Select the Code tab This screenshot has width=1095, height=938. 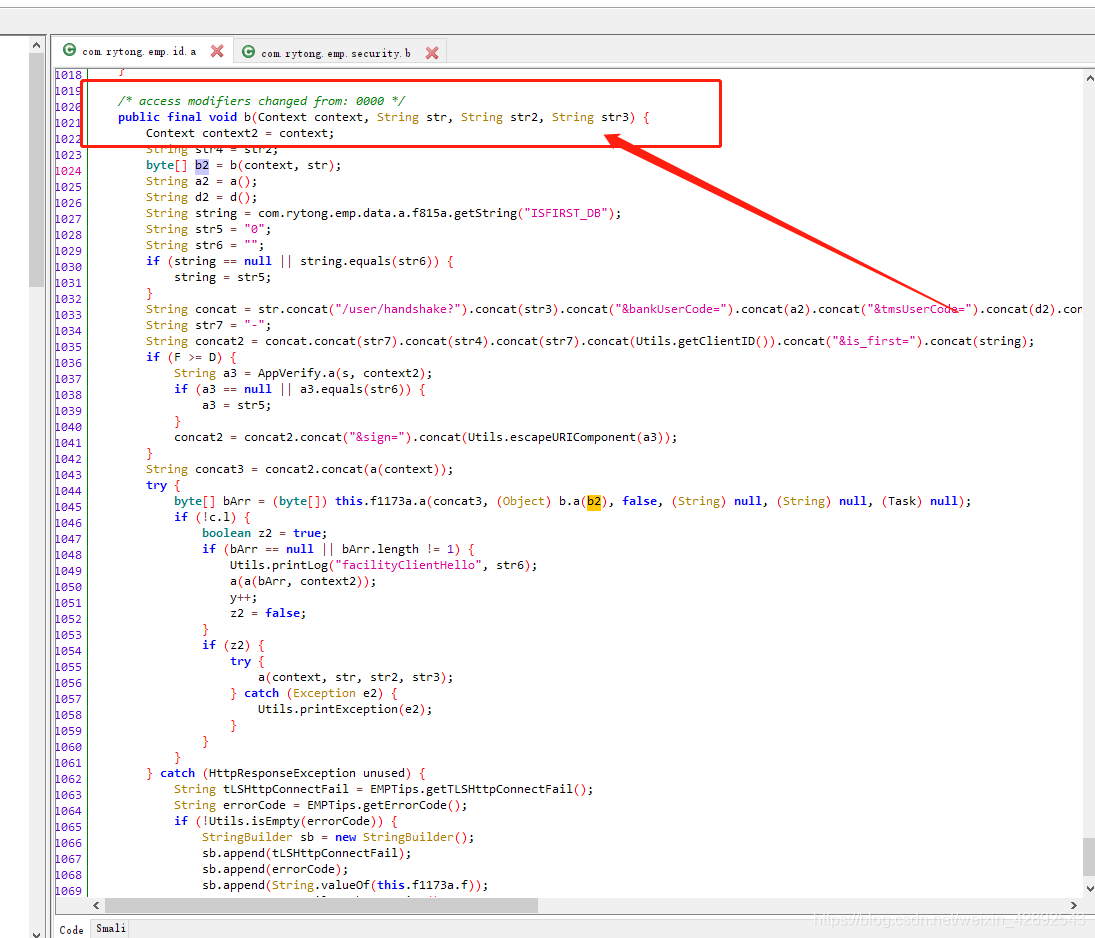point(71,929)
